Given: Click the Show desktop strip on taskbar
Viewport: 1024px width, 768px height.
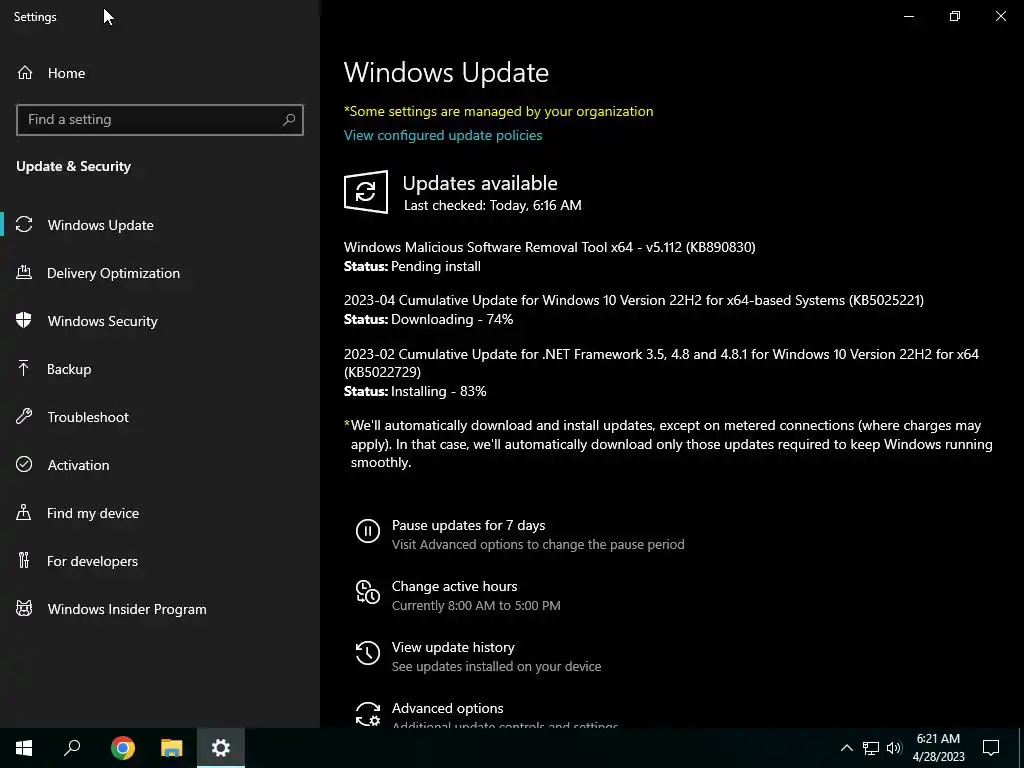Looking at the screenshot, I should pos(1021,748).
